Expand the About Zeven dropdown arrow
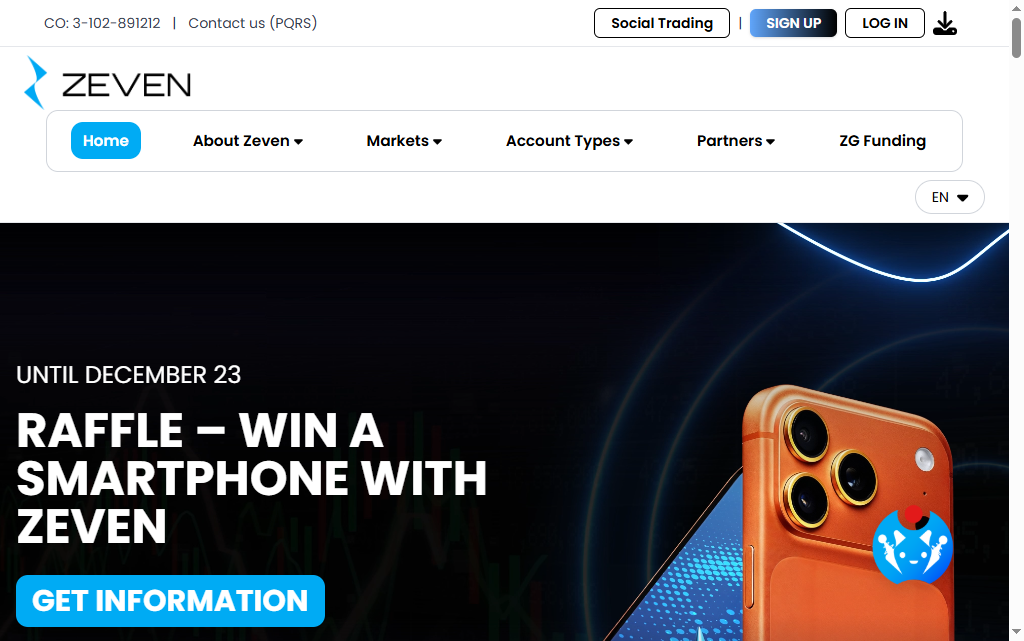1024x641 pixels. pos(298,142)
